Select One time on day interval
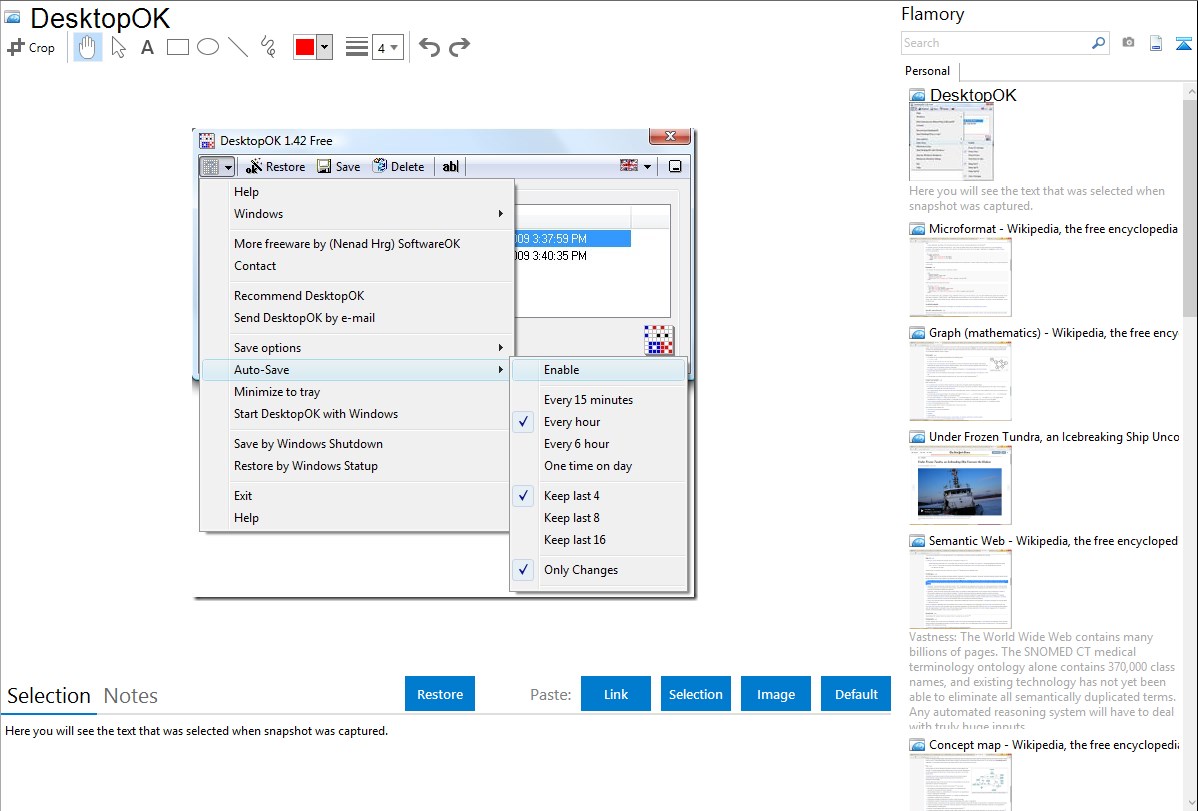Viewport: 1198px width, 811px height. (599, 466)
